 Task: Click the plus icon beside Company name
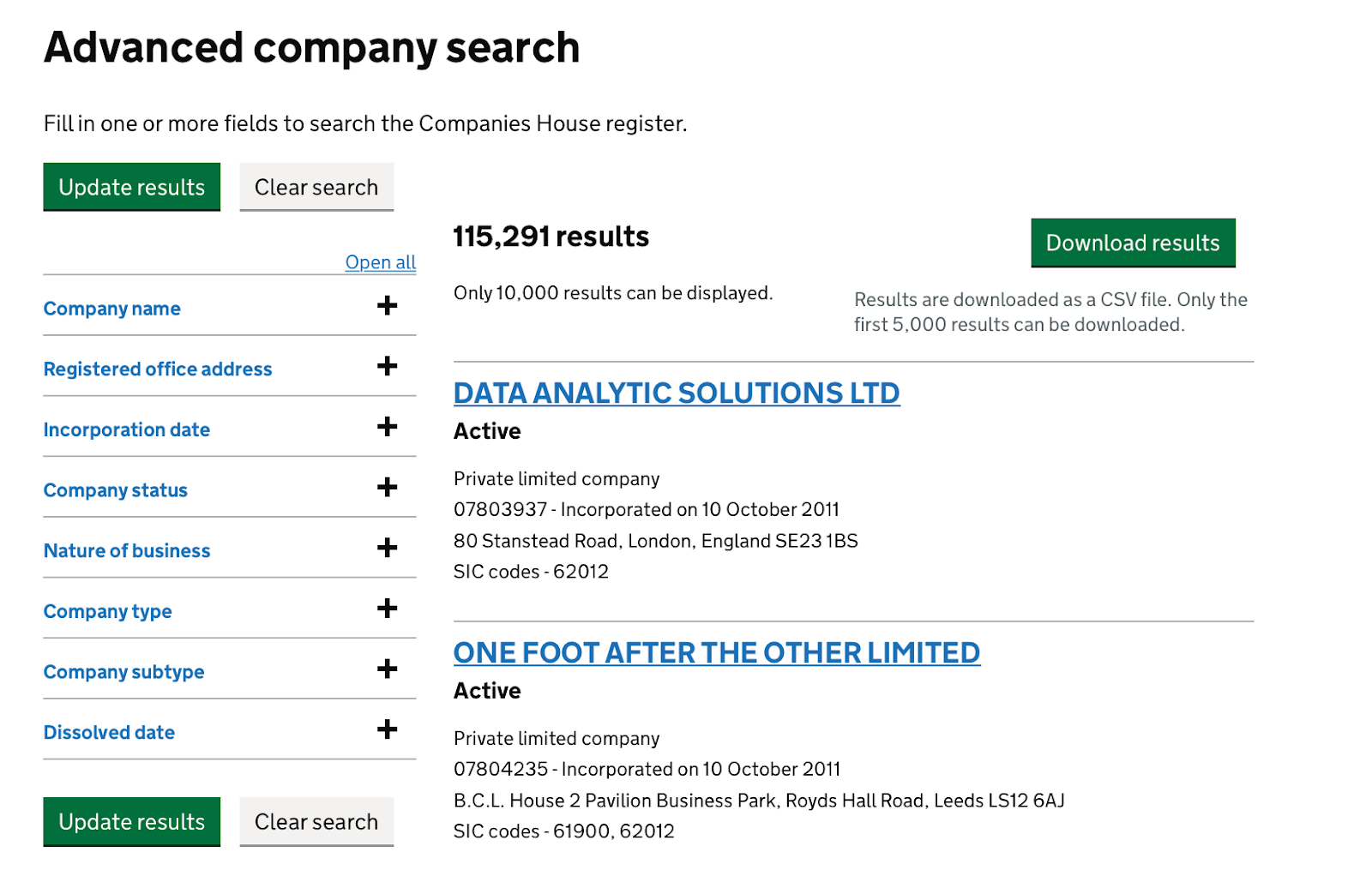coord(387,306)
